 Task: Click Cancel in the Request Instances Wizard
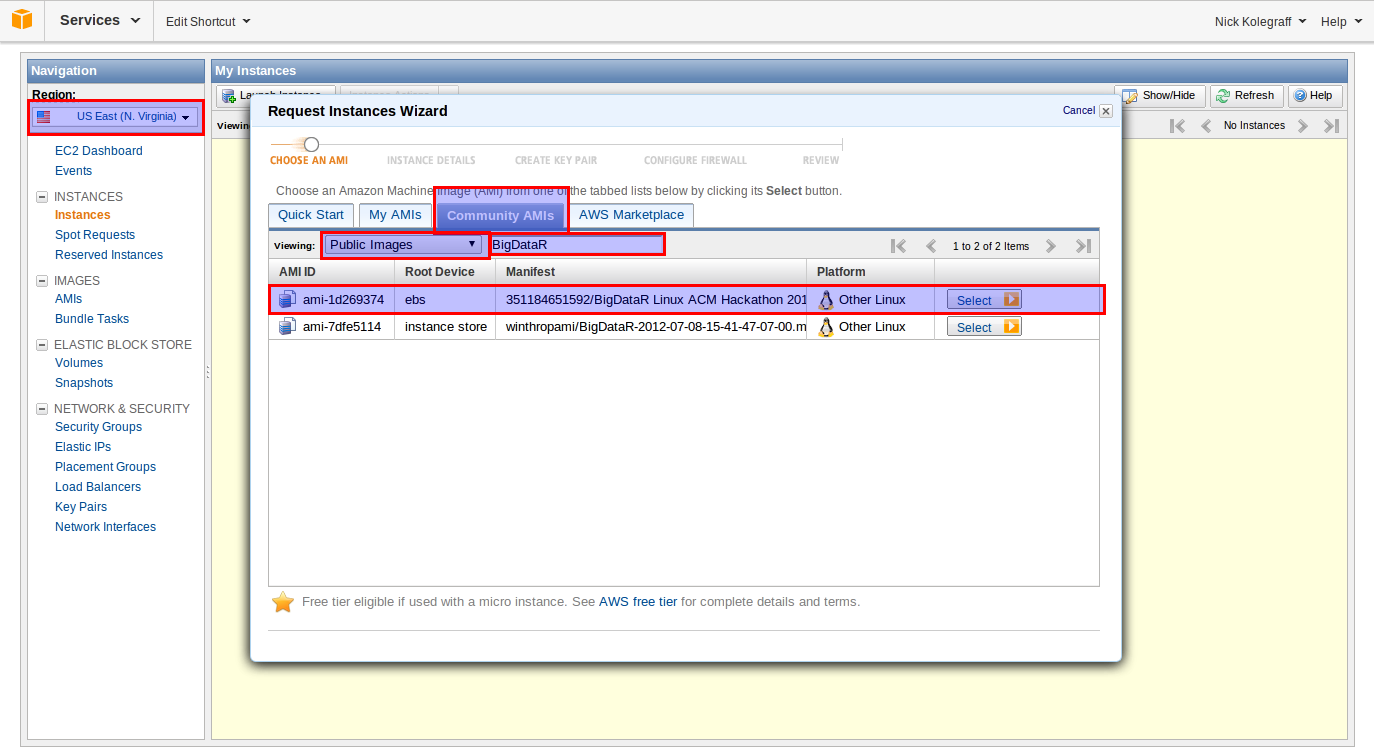1079,111
